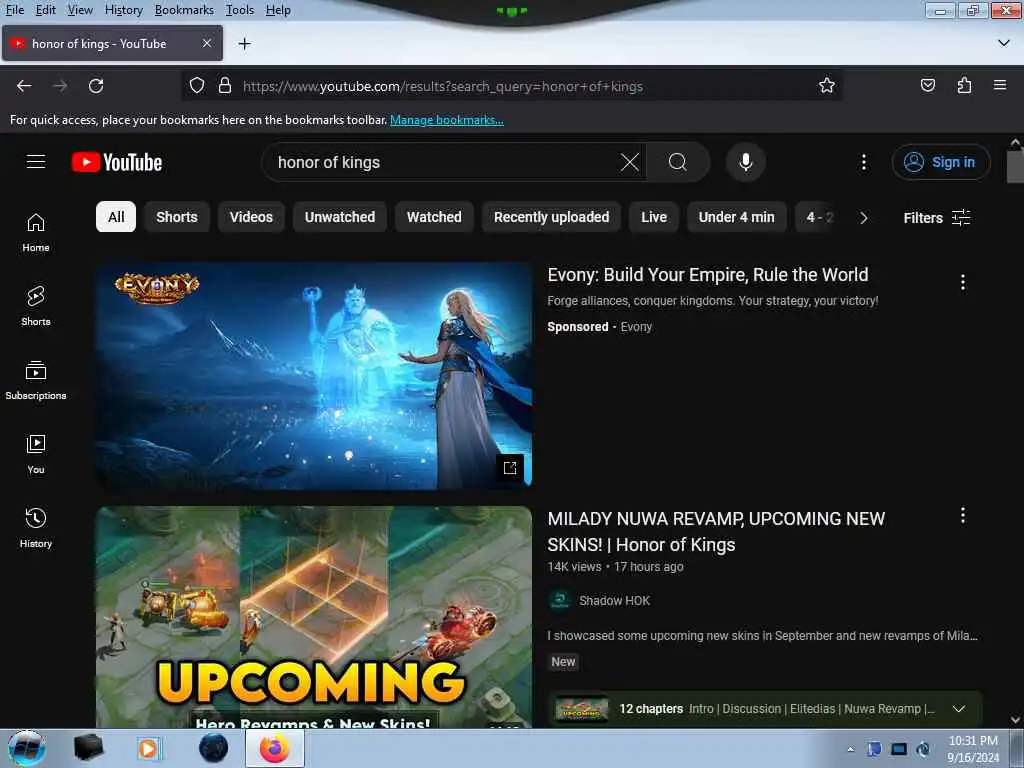Open the Tools menu
1024x768 pixels.
pyautogui.click(x=240, y=10)
